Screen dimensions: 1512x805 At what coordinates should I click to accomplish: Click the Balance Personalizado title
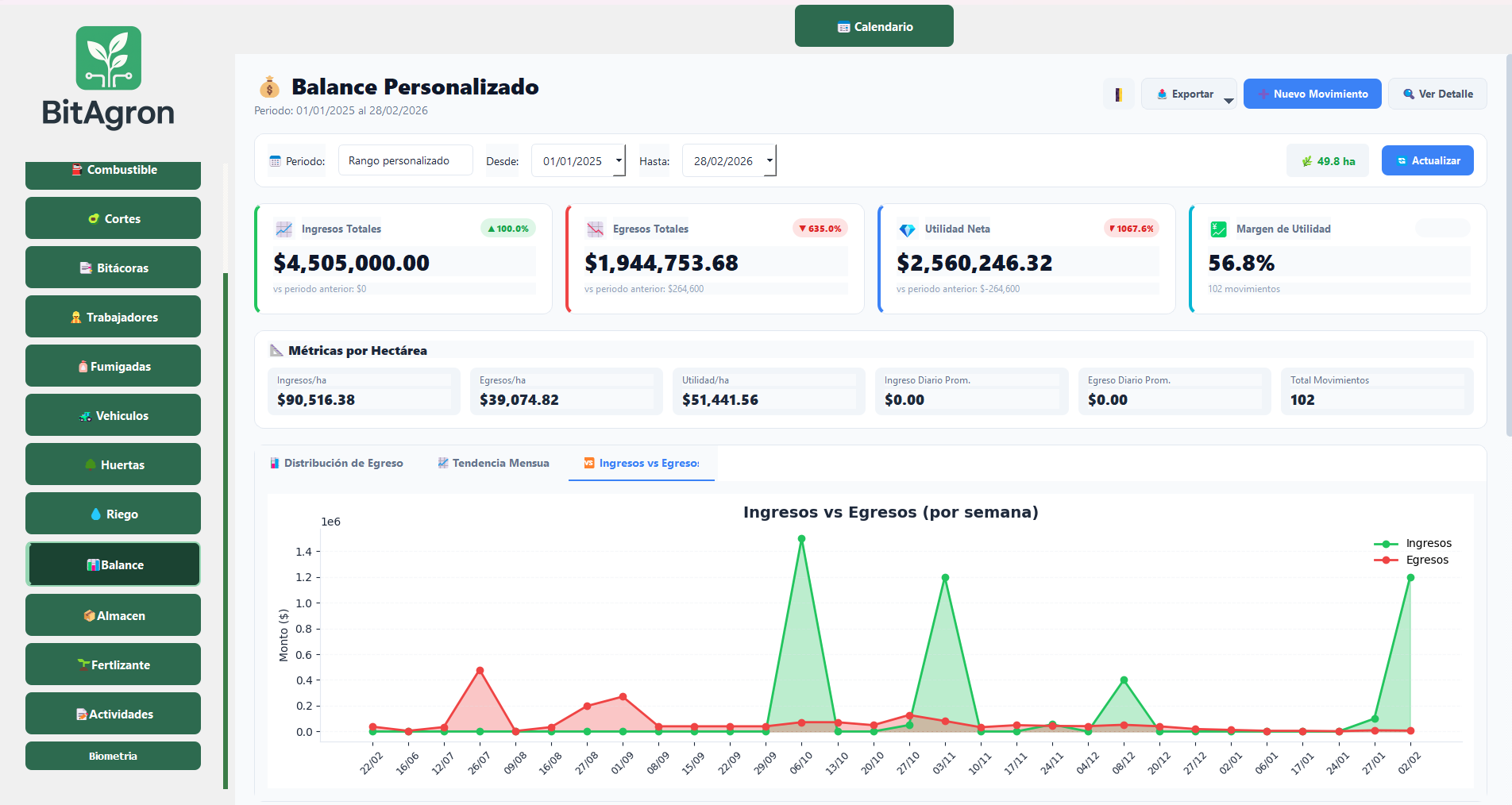coord(415,87)
